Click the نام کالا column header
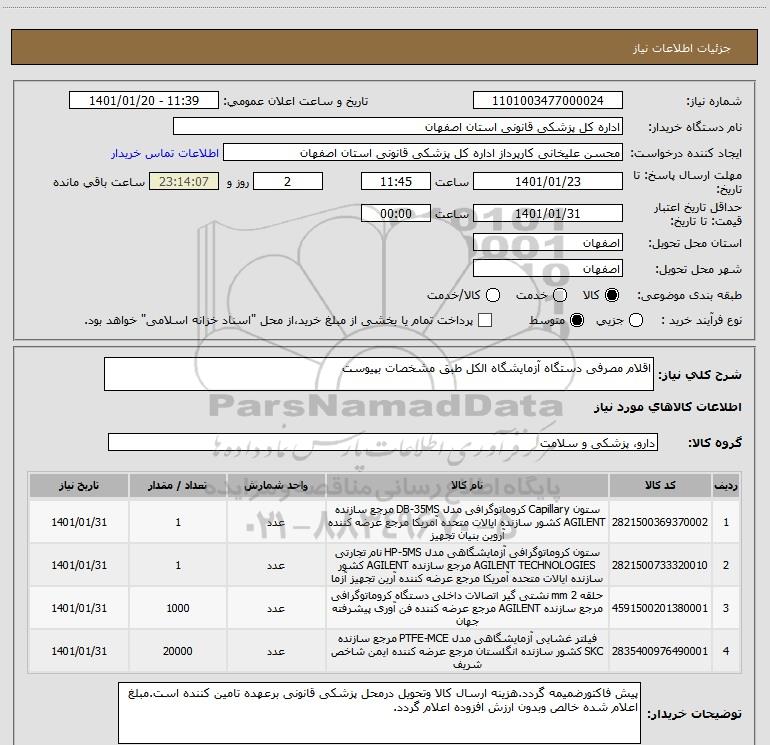This screenshot has height=745, width=770. tap(467, 485)
